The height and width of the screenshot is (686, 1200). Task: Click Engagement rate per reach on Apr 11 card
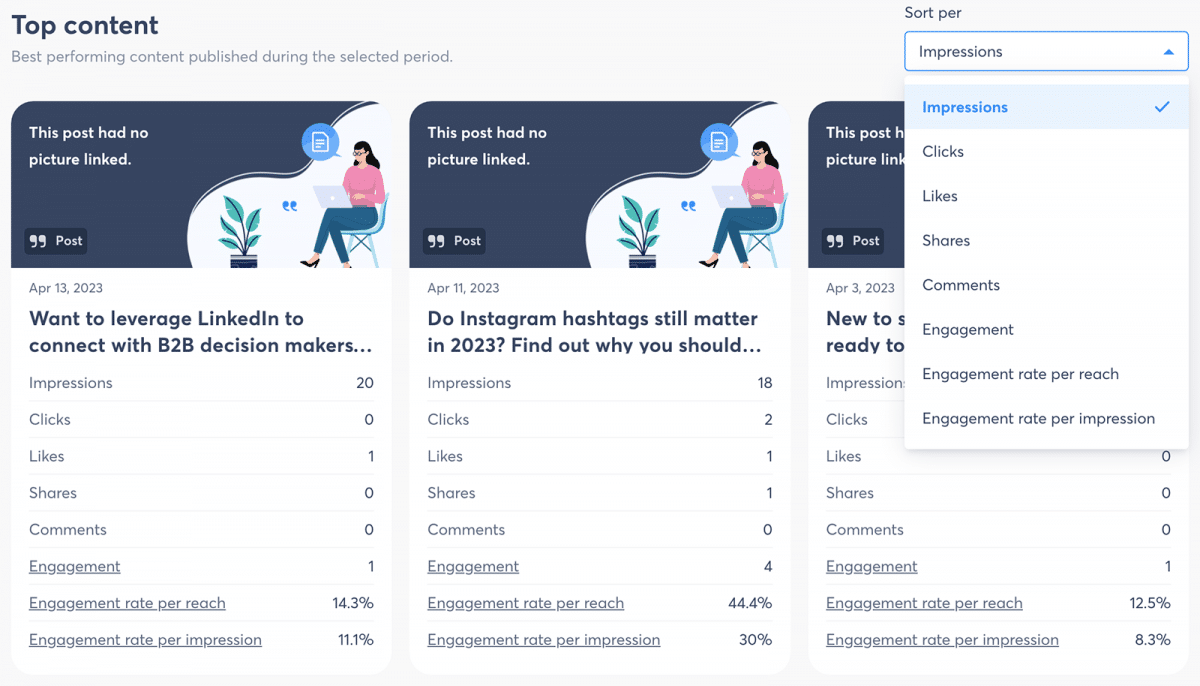click(x=526, y=603)
